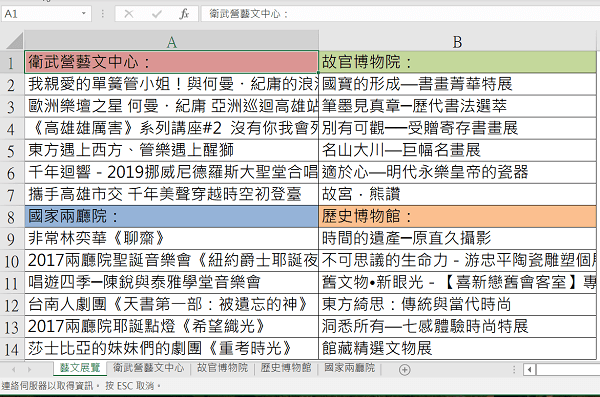Viewport: 600px width, 397px height.
Task: Select row 6 header
Action: [x=12, y=173]
